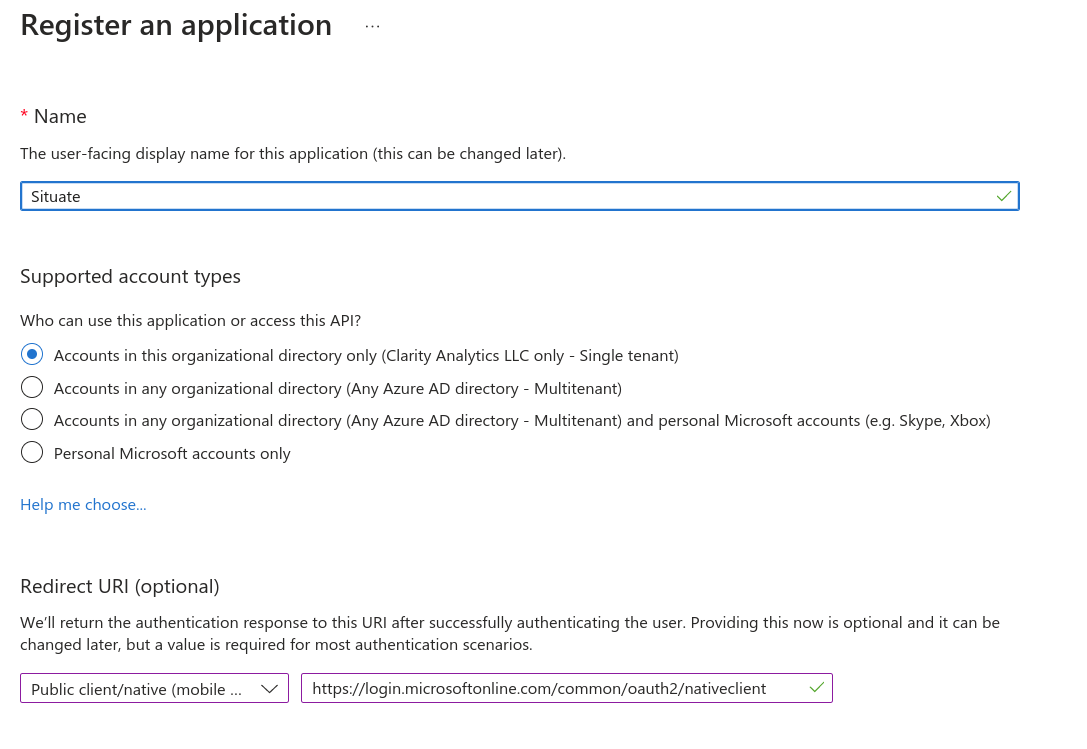Click the Register an application page title
Screen dimensions: 1087x749
[x=176, y=25]
